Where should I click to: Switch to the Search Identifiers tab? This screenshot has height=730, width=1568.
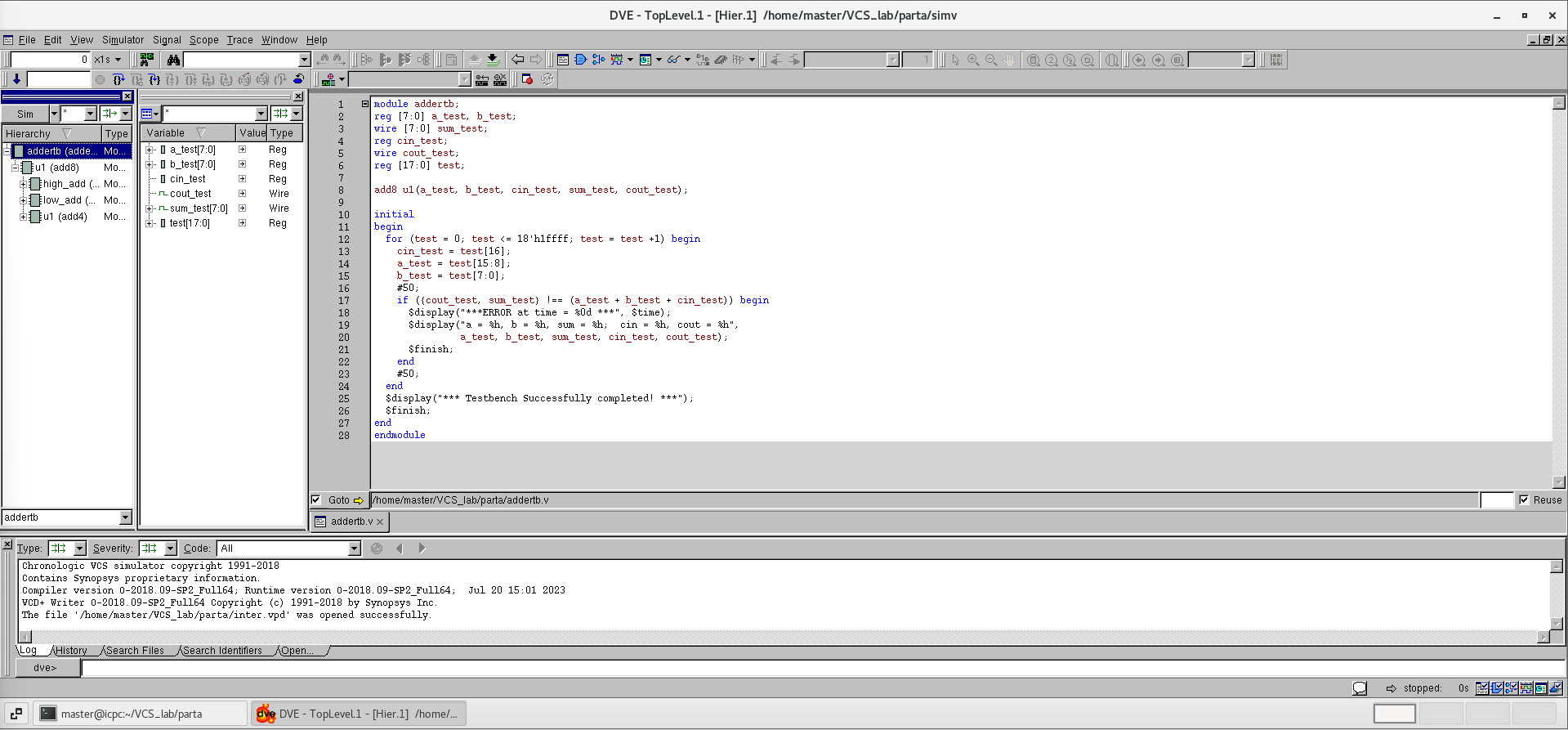pyautogui.click(x=222, y=651)
